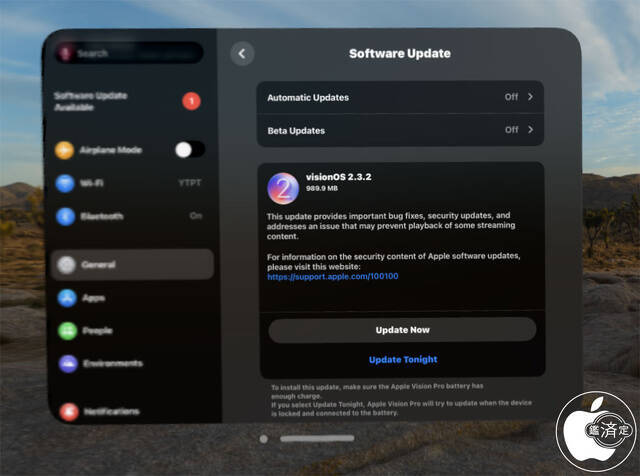Tap the microphone icon in Search
This screenshot has height=476, width=640.
65,53
